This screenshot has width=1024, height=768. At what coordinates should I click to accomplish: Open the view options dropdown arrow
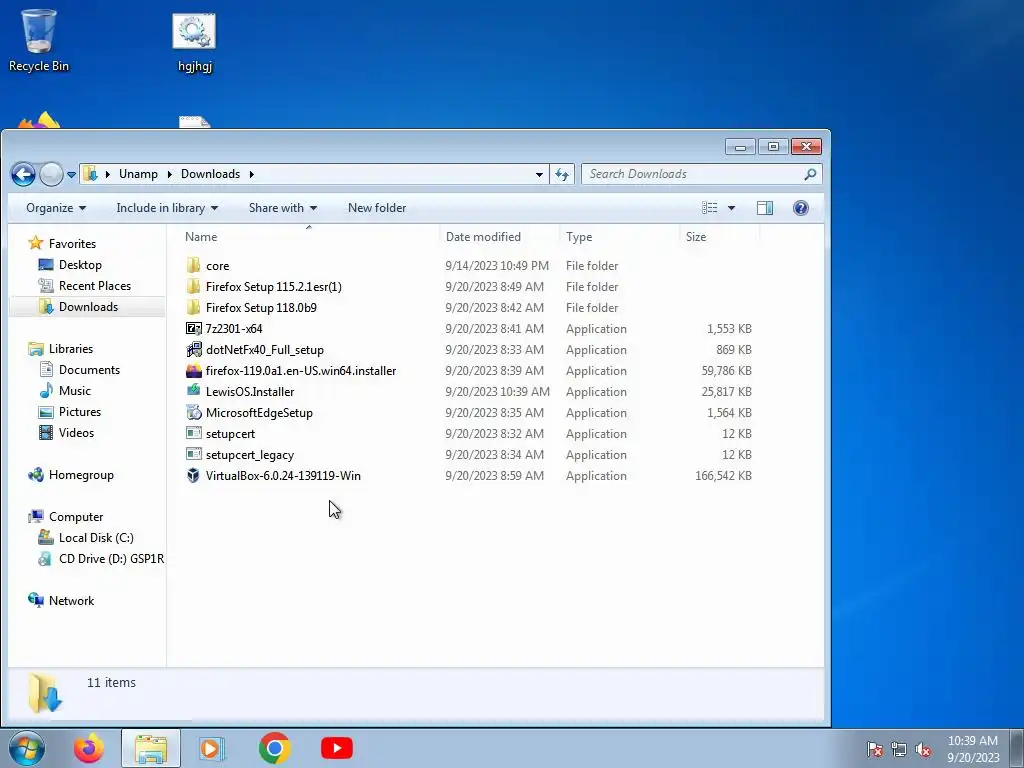click(x=731, y=208)
